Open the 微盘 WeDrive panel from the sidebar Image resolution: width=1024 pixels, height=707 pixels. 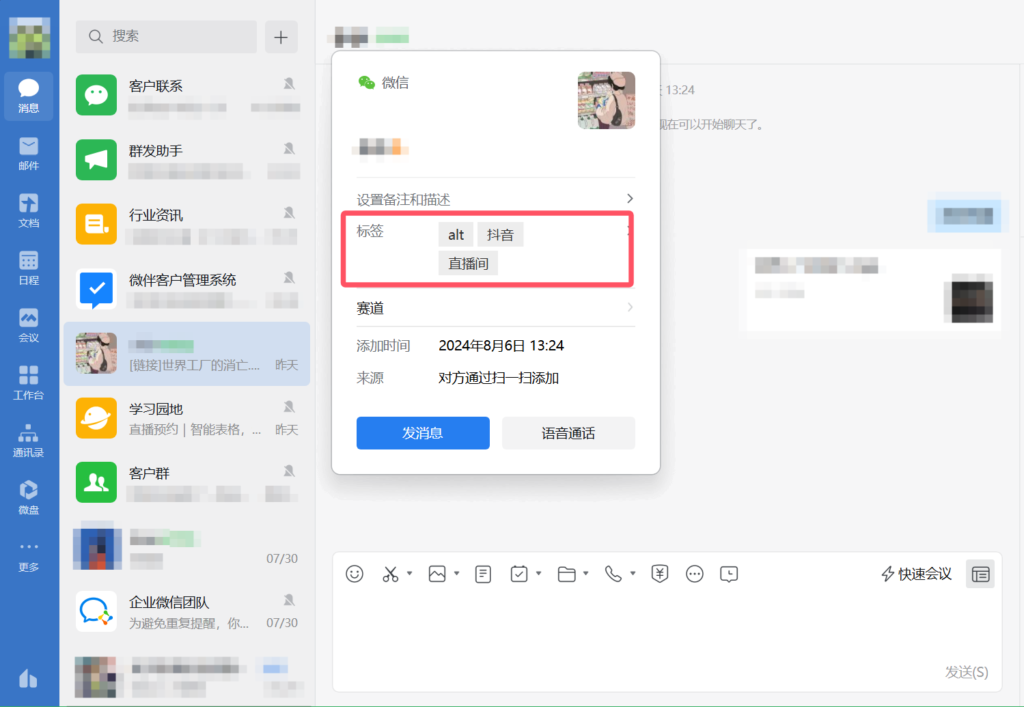28,497
